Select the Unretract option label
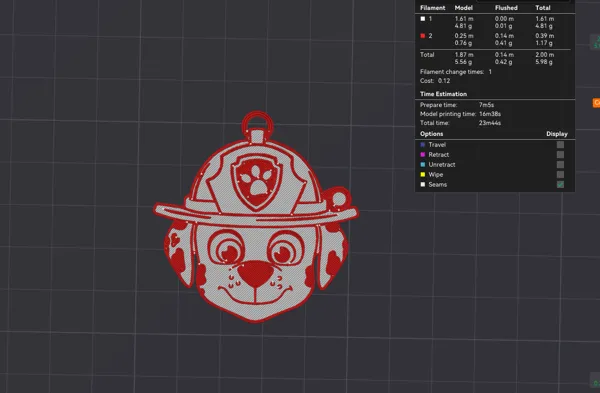Screen dimensions: 600x393 tap(442, 165)
